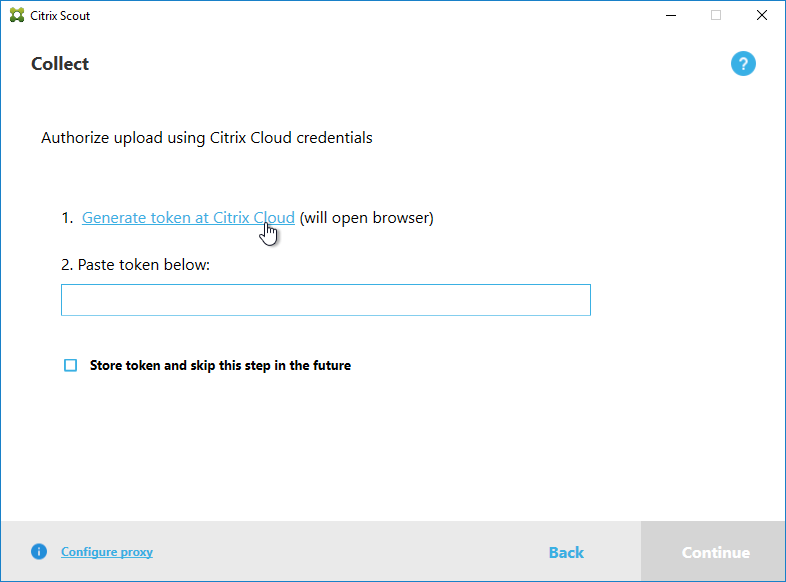Click the blue info icon beside Configure proxy
Screen dimensions: 786x582
tap(39, 551)
